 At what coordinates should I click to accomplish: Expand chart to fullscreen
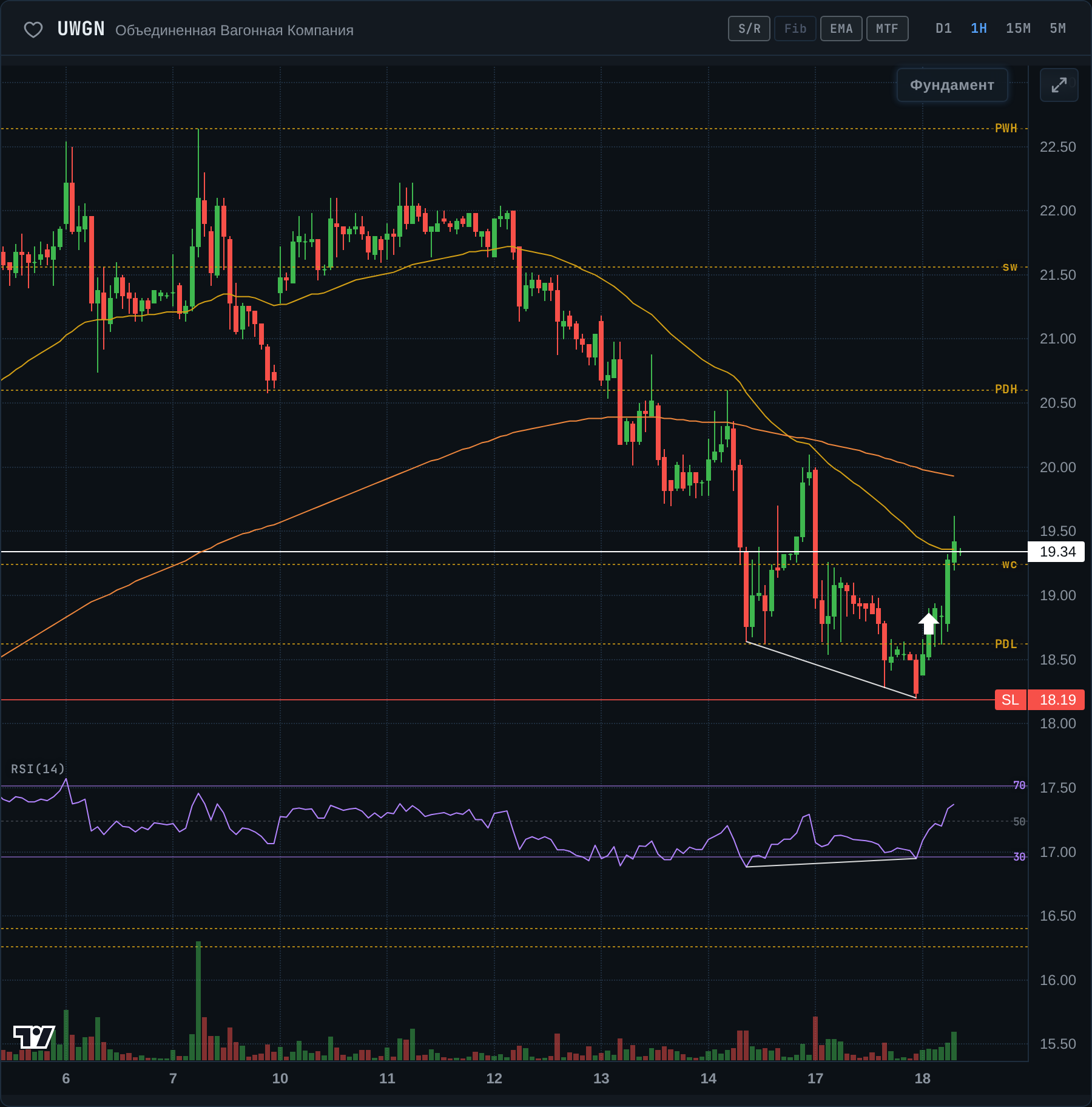coord(1059,85)
